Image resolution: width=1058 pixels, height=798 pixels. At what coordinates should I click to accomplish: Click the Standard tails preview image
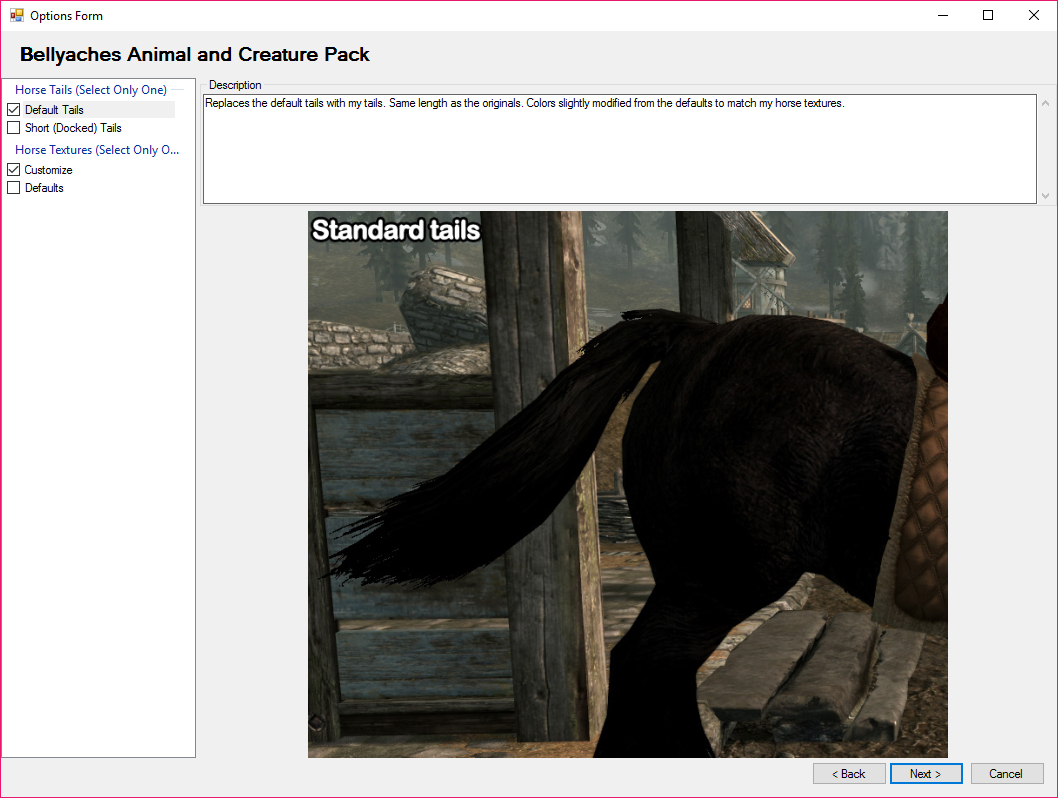click(x=628, y=484)
